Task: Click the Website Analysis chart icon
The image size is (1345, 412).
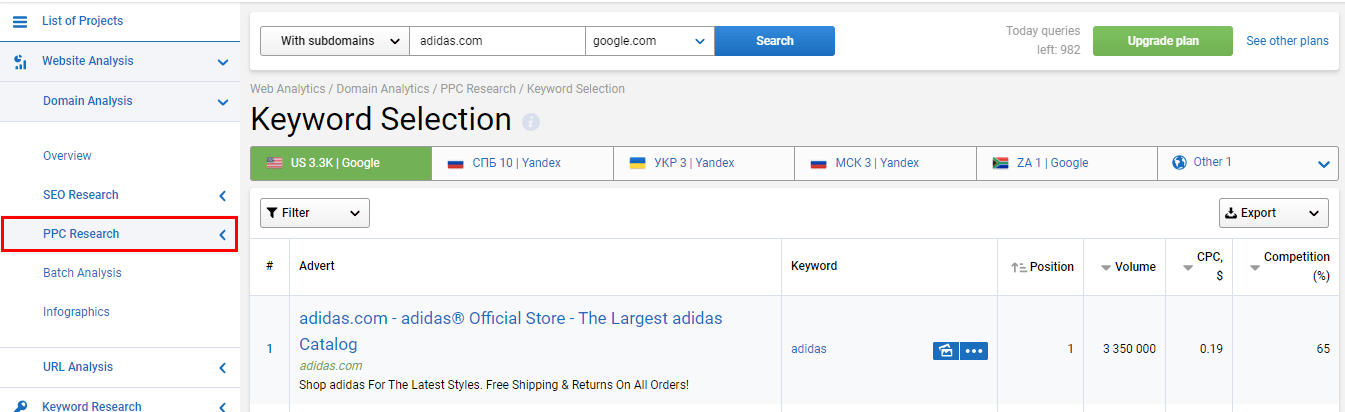Action: pyautogui.click(x=20, y=62)
